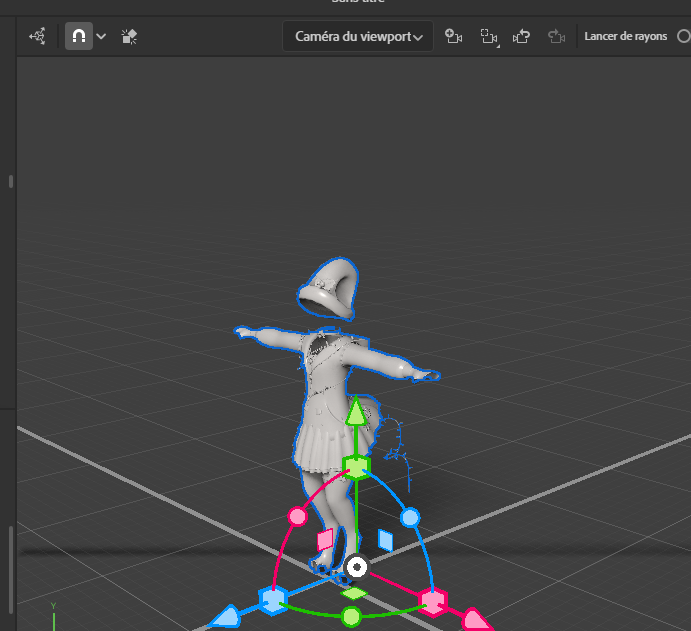Screen dimensions: 691x631
Task: Click the camera redo icon
Action: [556, 36]
